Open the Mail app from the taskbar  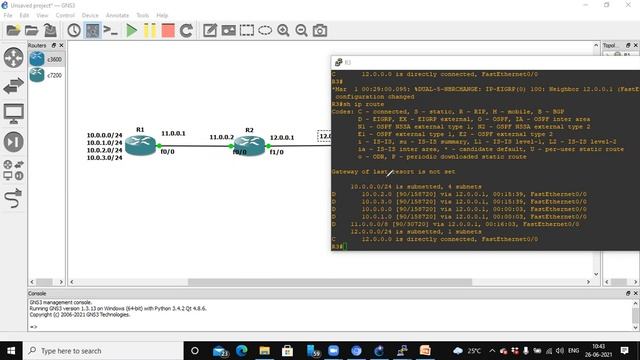click(x=220, y=351)
